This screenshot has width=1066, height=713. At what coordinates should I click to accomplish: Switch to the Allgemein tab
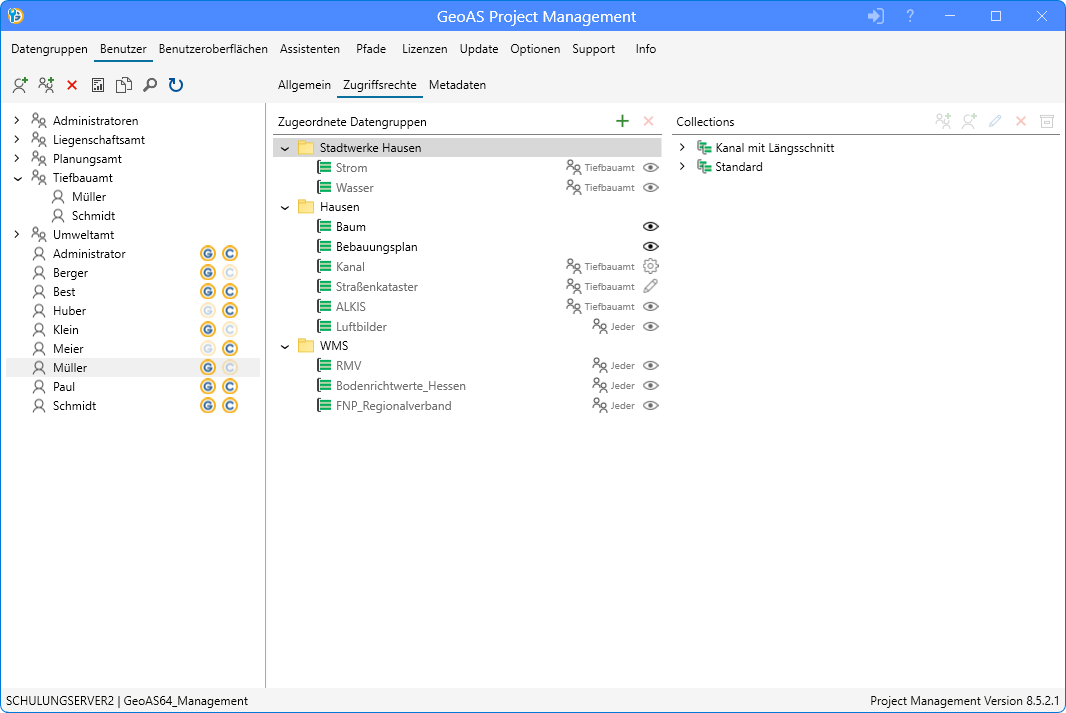pyautogui.click(x=304, y=85)
